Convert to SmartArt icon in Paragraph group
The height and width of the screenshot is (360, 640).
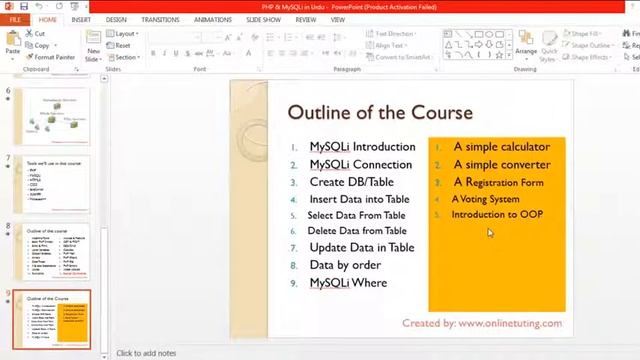pos(370,57)
